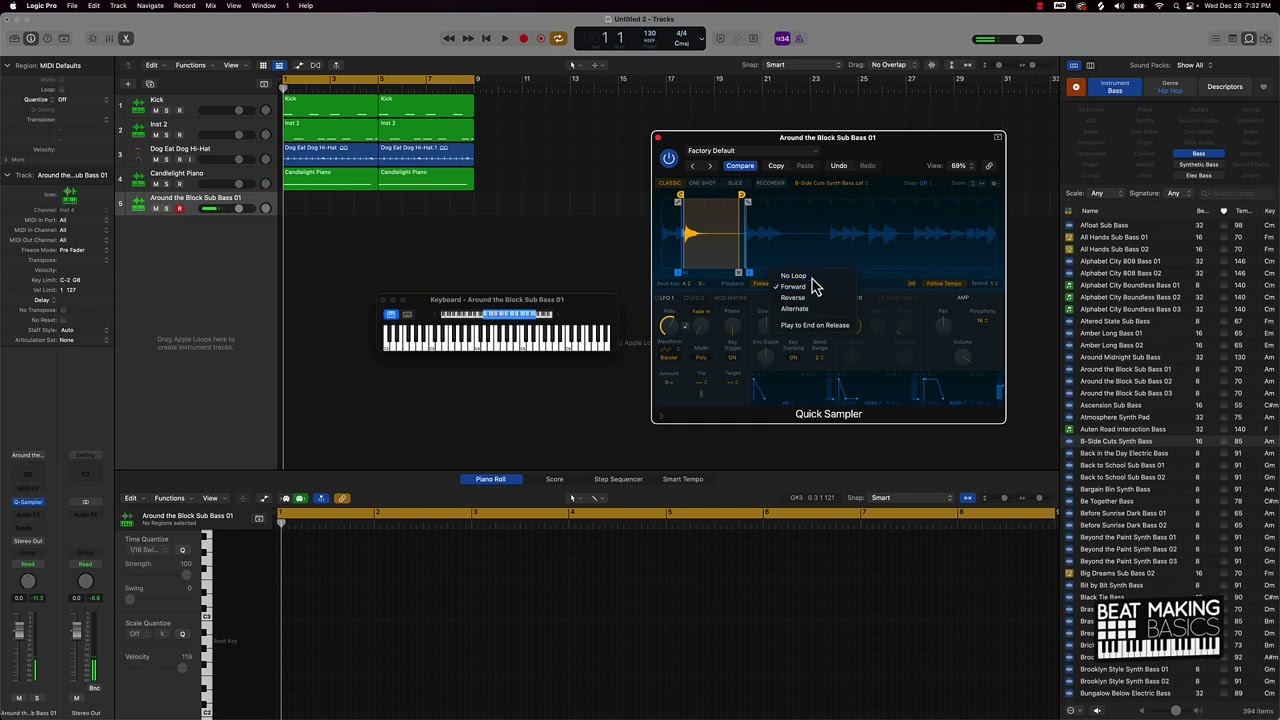Switch to Smart Tempo tab
Screen dimensions: 1280x720
pyautogui.click(x=683, y=479)
